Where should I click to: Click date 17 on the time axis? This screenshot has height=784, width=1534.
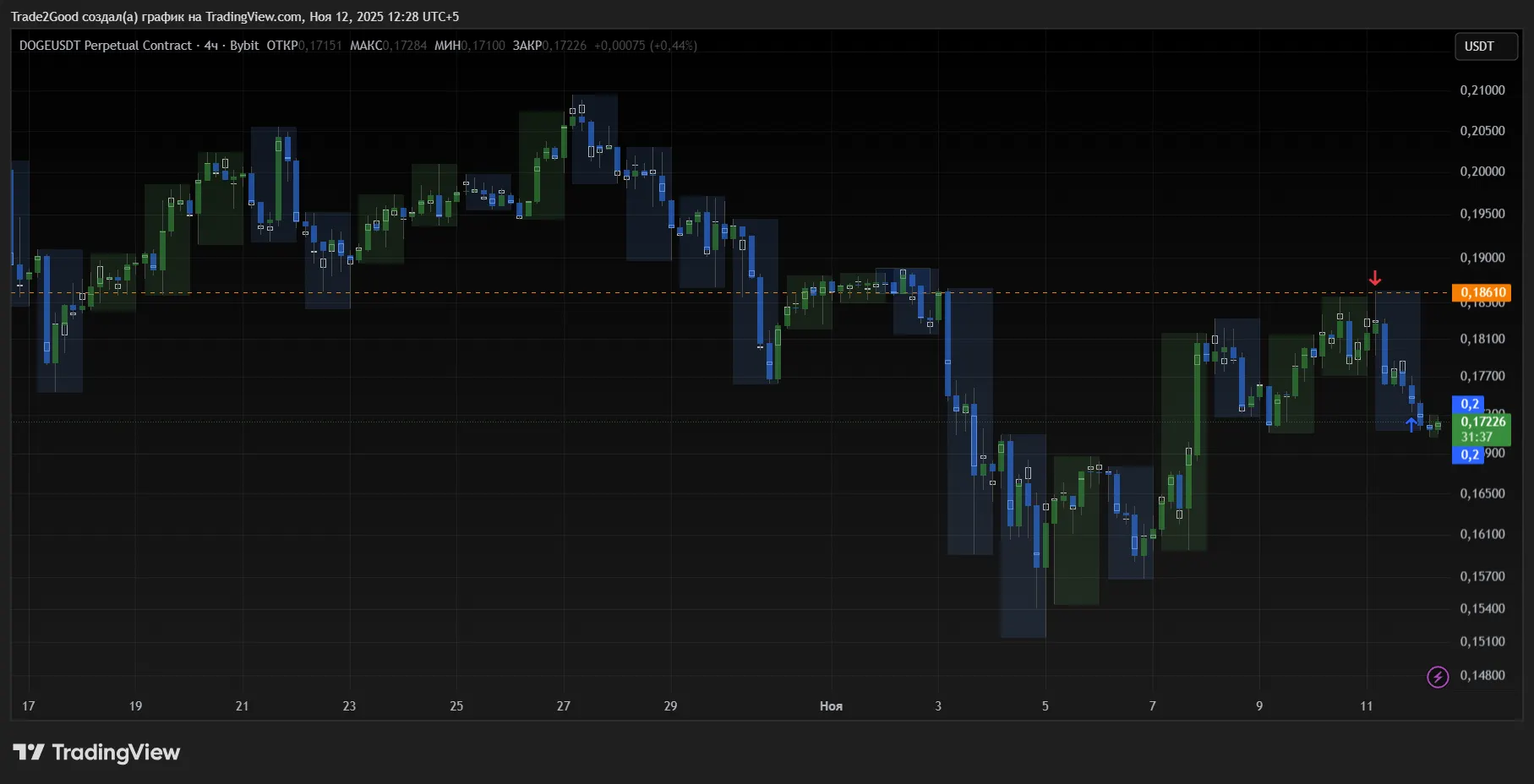(29, 706)
